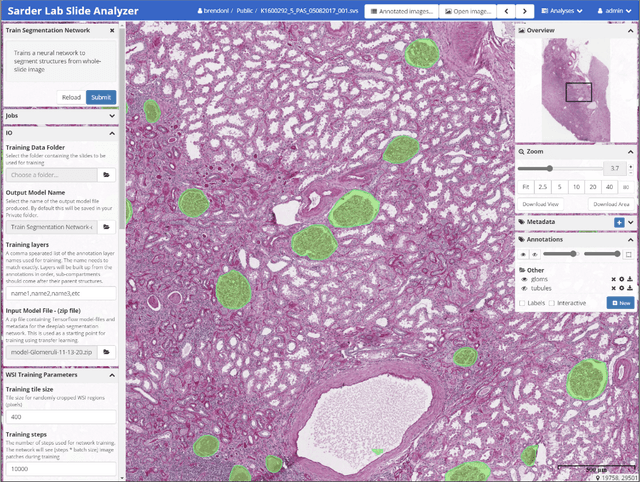The height and width of the screenshot is (482, 640).
Task: Set zoom to Fit
Action: tap(526, 187)
